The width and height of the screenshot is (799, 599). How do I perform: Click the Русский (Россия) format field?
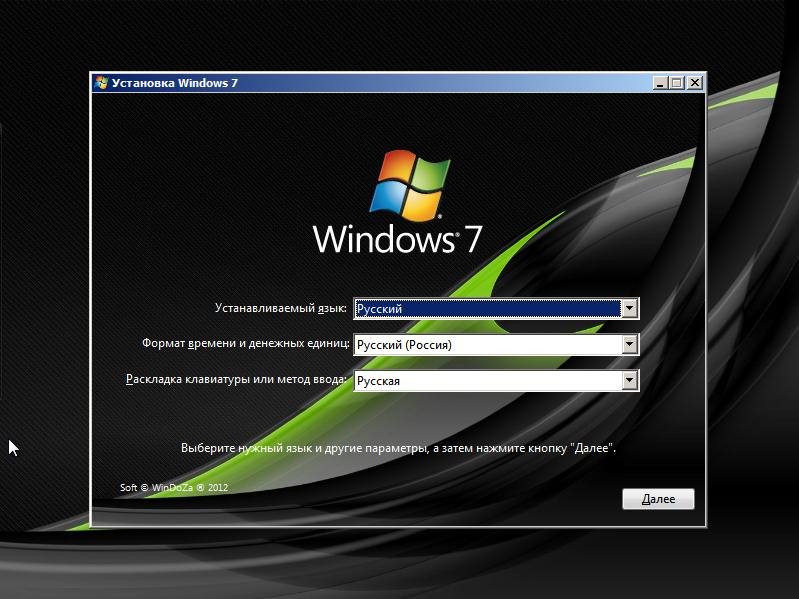pyautogui.click(x=487, y=345)
